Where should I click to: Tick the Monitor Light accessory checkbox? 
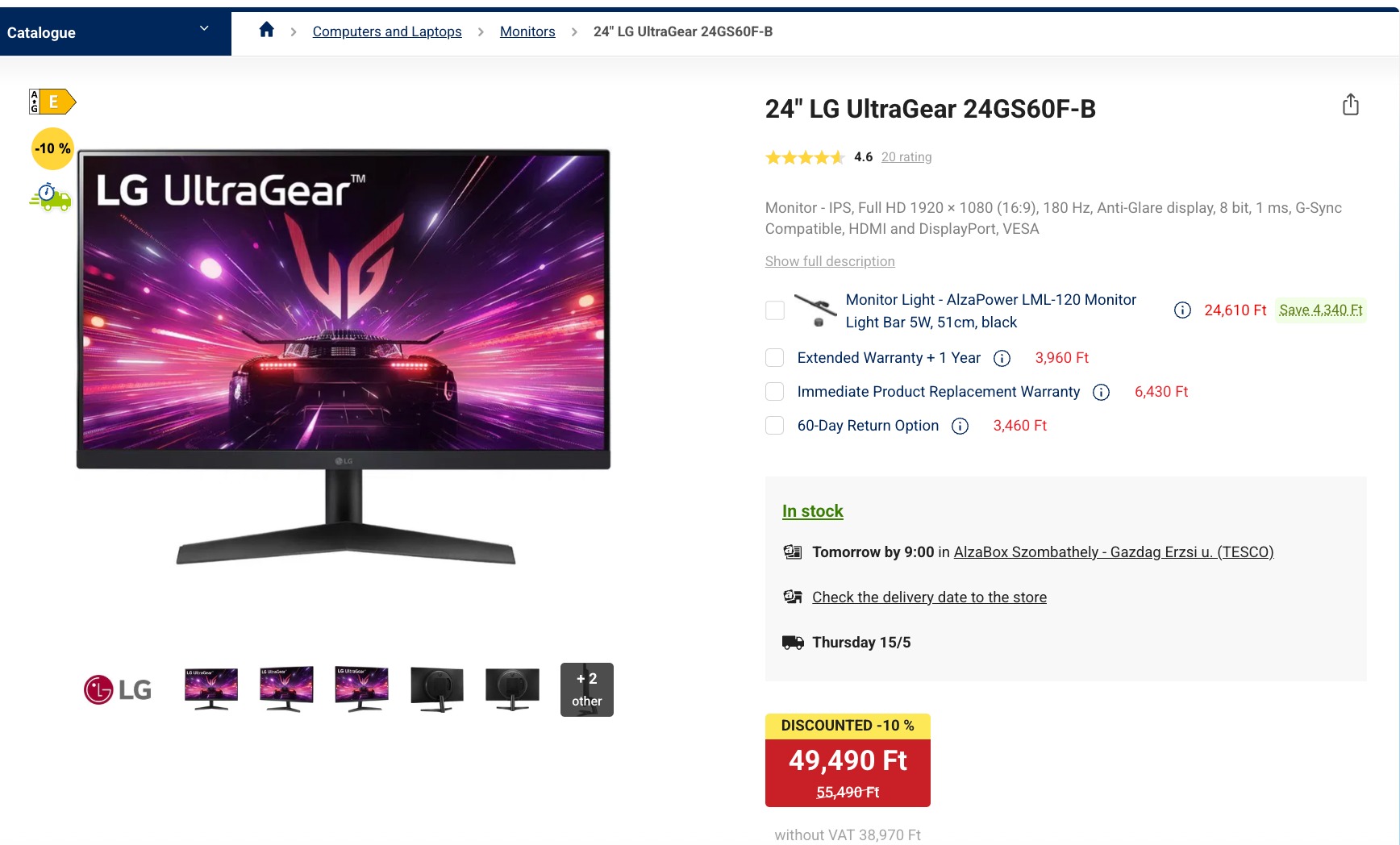(x=774, y=310)
